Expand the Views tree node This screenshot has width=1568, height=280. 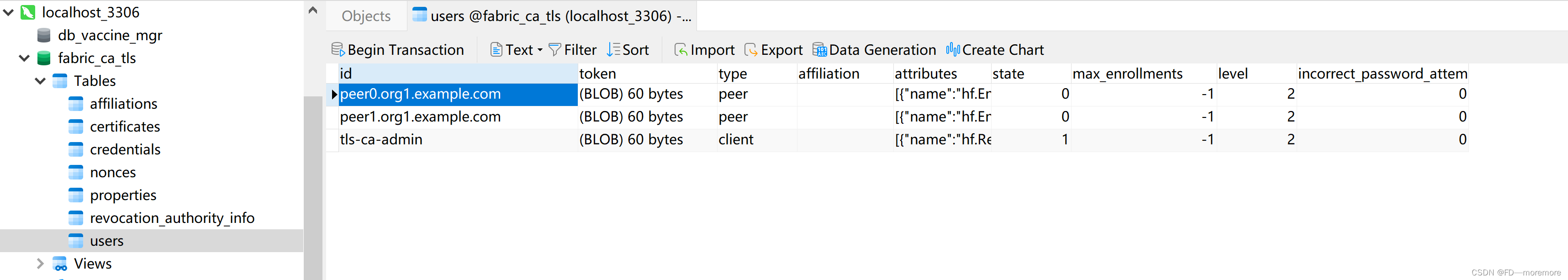pyautogui.click(x=40, y=264)
